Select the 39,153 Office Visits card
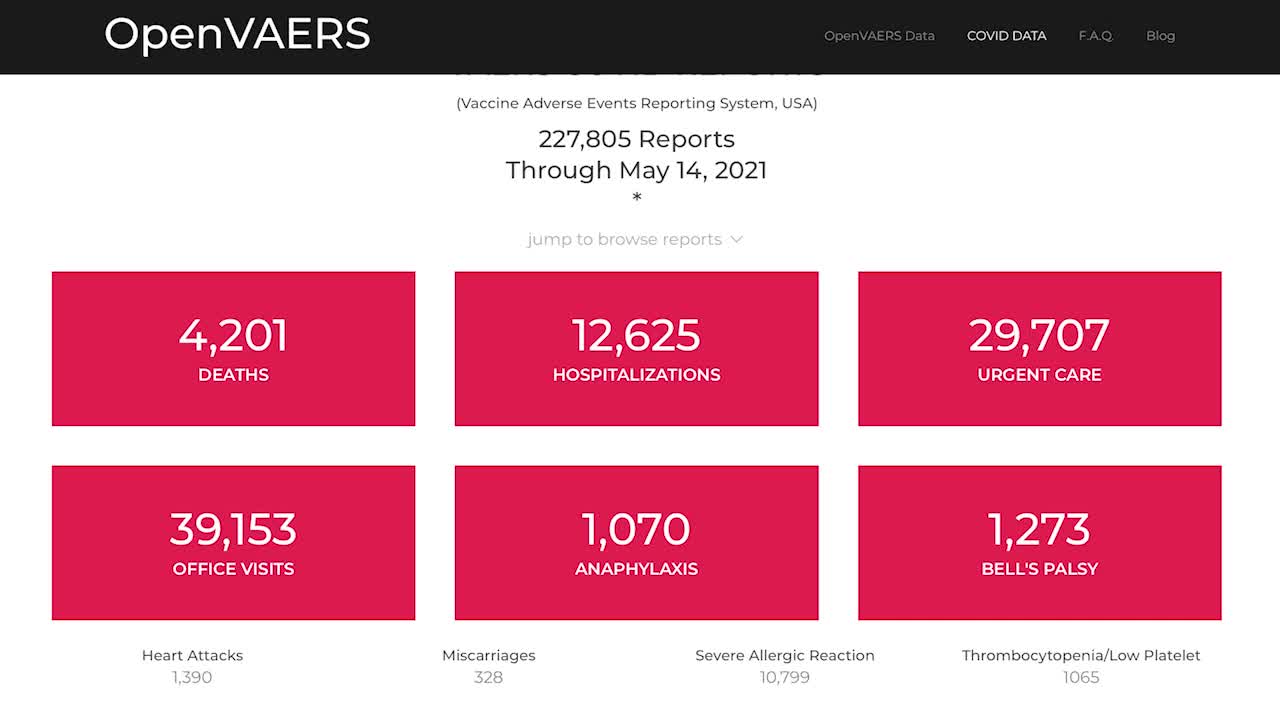 coord(233,543)
